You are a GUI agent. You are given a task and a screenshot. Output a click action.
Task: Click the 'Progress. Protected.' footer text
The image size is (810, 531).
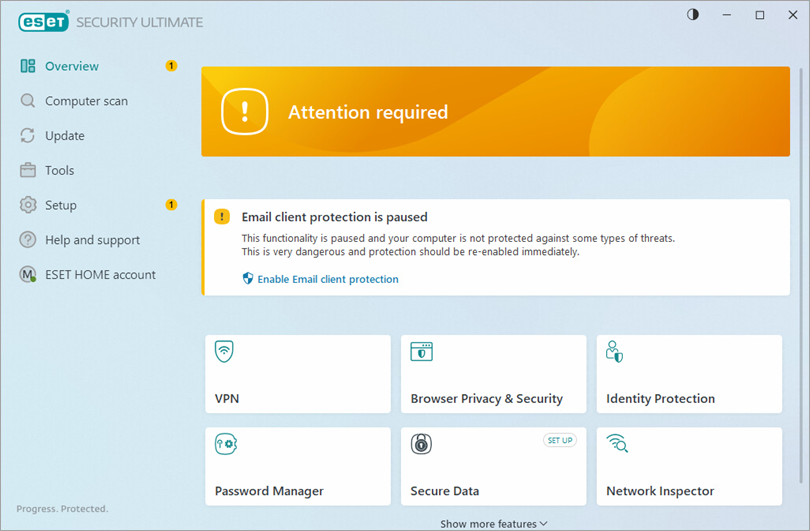coord(63,509)
